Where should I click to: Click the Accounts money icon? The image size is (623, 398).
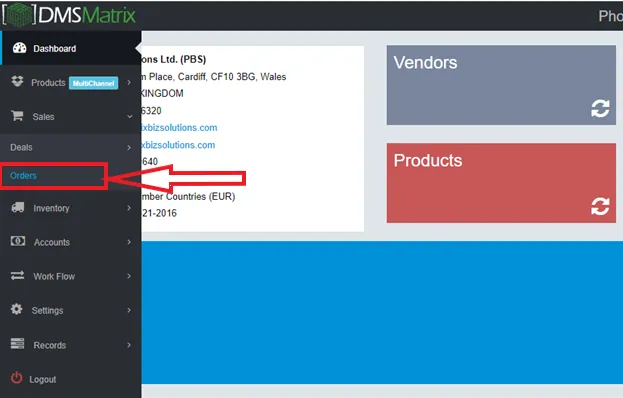[x=18, y=241]
